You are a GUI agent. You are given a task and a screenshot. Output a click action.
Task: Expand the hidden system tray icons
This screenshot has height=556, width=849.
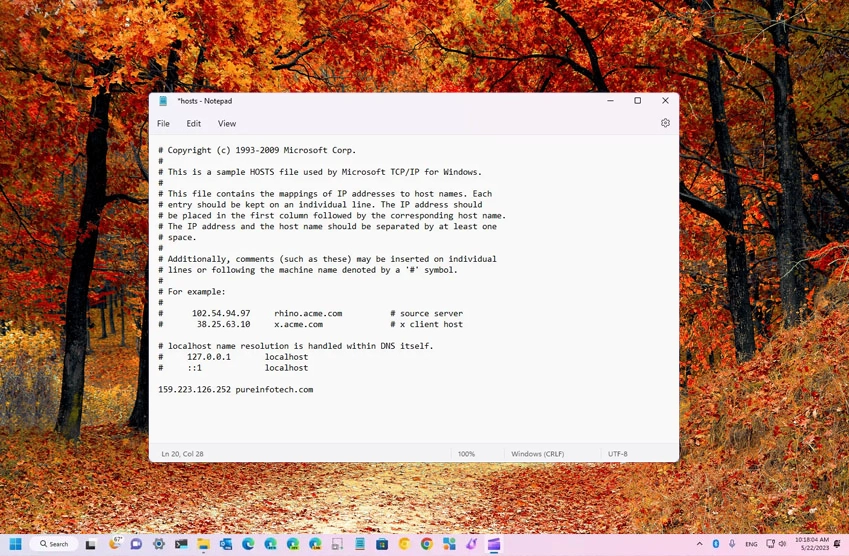(x=699, y=544)
